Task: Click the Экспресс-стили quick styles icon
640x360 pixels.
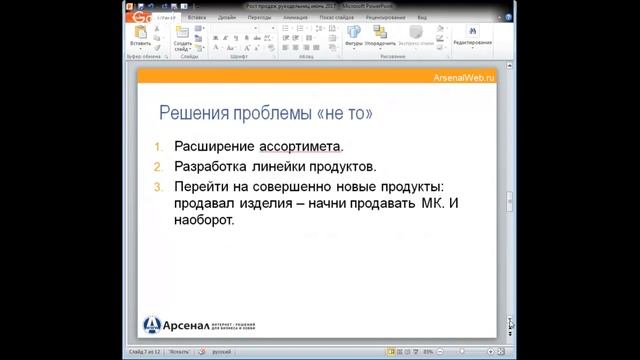Action: (x=416, y=32)
